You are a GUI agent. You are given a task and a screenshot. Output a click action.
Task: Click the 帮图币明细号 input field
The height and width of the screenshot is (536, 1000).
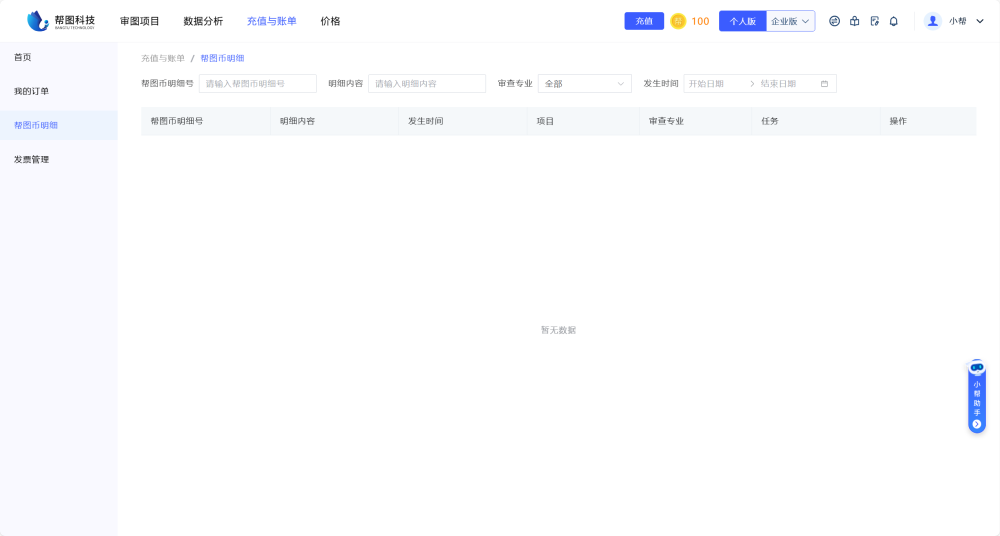[x=257, y=84]
